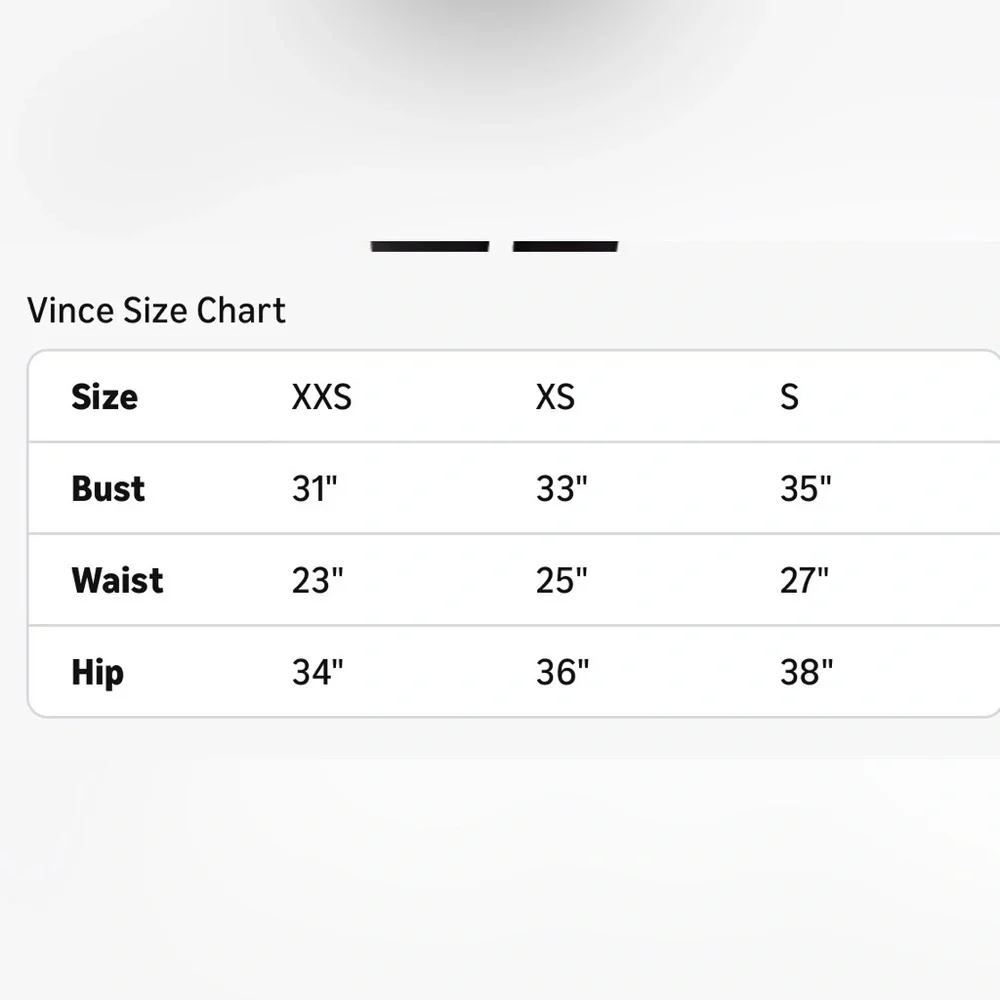Click the Bust row label
The image size is (1000, 1000).
108,489
